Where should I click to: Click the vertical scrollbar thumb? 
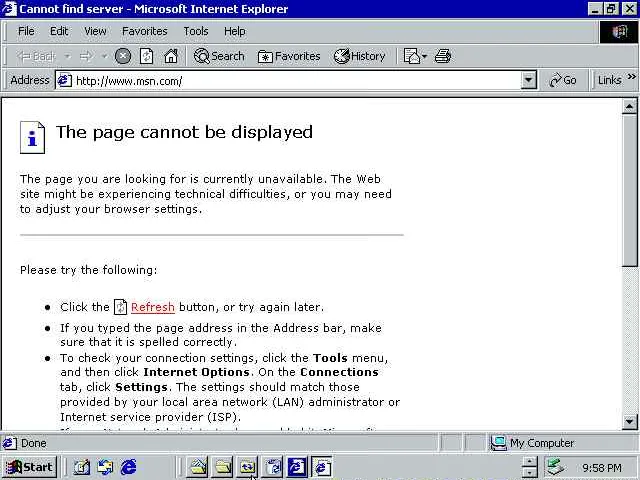(x=629, y=191)
